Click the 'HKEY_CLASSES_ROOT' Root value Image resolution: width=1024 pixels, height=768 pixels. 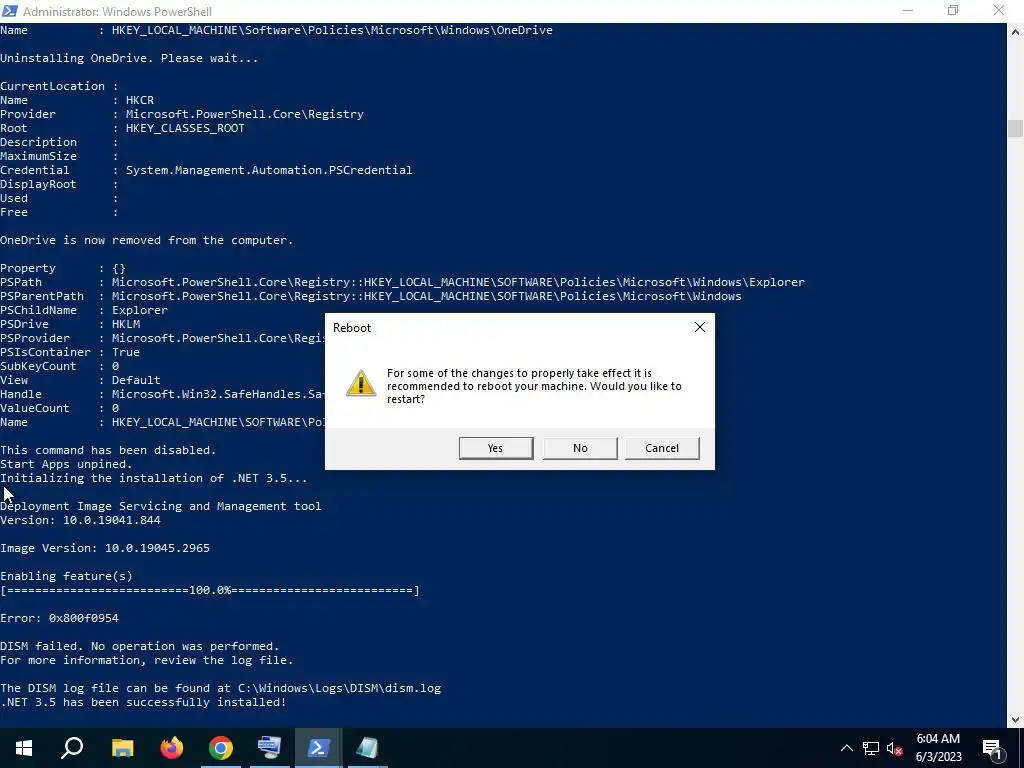click(185, 128)
